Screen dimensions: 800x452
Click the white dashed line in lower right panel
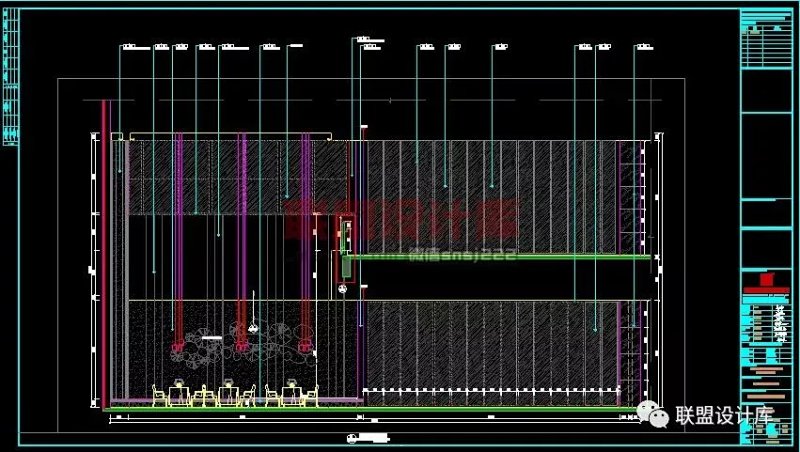pos(490,390)
